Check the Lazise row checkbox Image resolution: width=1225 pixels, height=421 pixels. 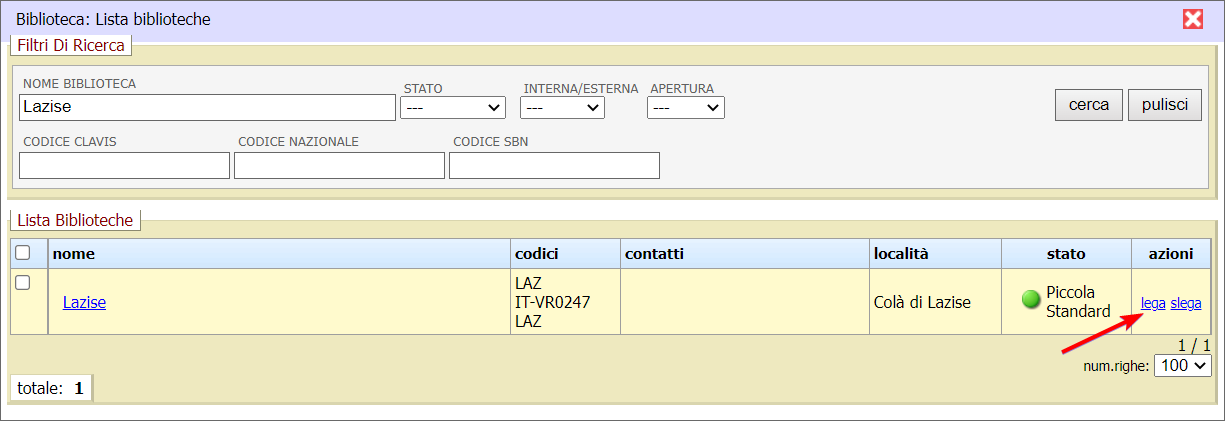coord(23,283)
